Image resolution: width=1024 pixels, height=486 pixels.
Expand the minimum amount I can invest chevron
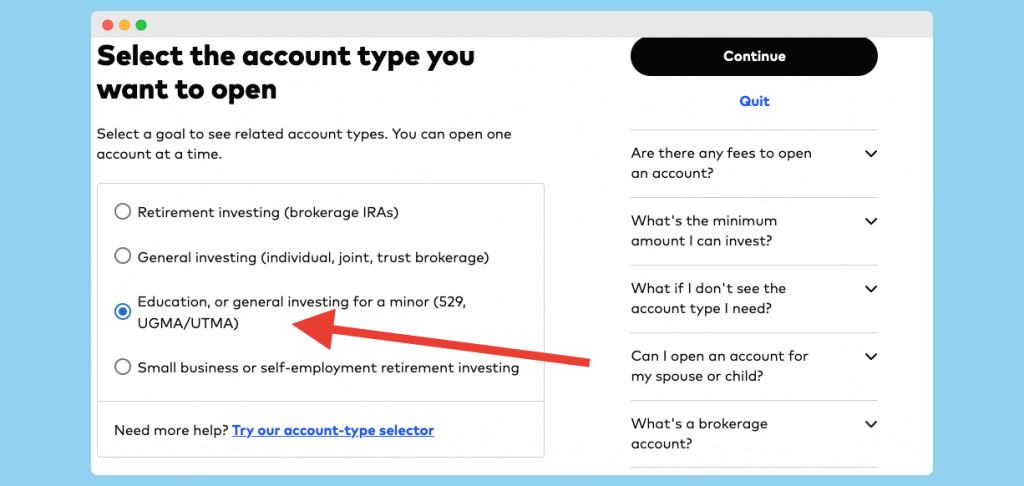pyautogui.click(x=870, y=221)
